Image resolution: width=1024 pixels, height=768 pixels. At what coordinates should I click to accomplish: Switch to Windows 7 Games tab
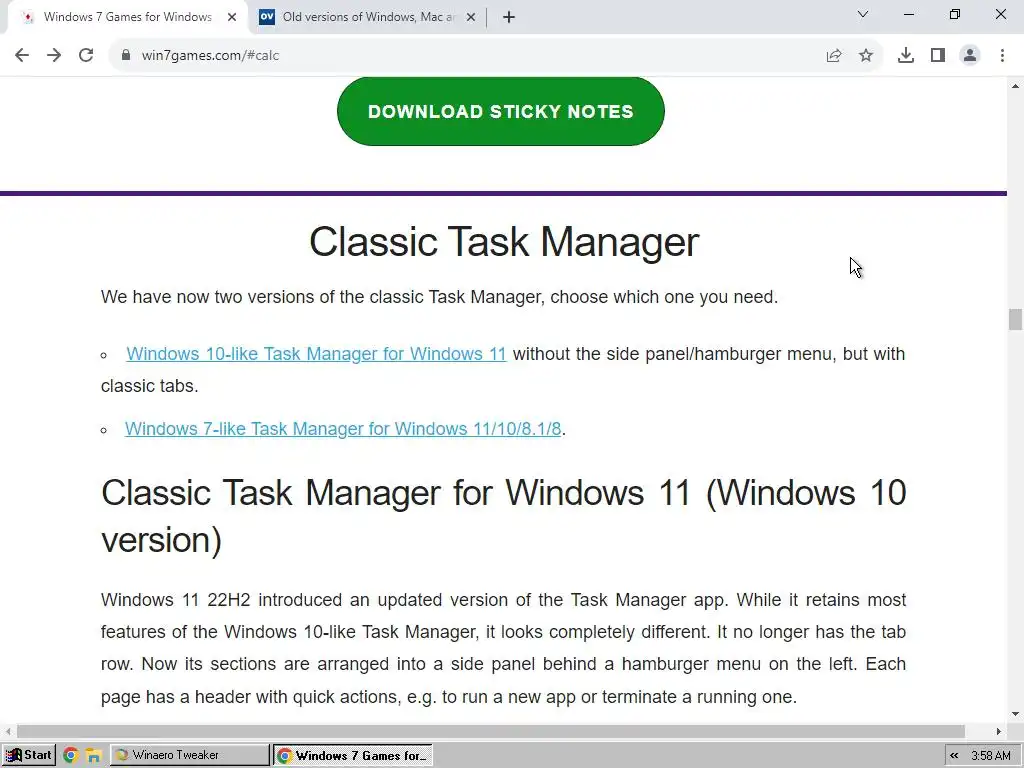point(128,17)
